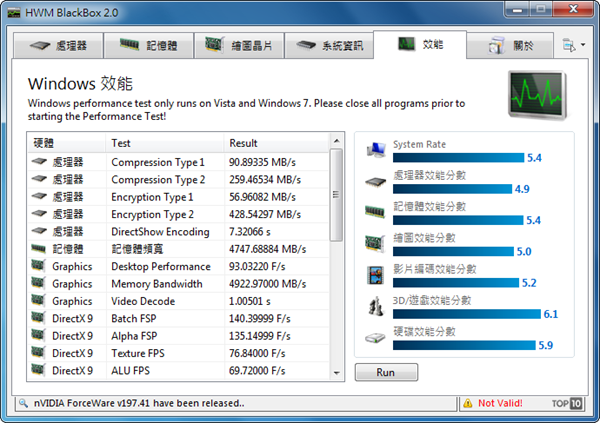The width and height of the screenshot is (600, 423).
Task: Click the graphics icon in Memory Bandwidth row
Action: point(38,283)
